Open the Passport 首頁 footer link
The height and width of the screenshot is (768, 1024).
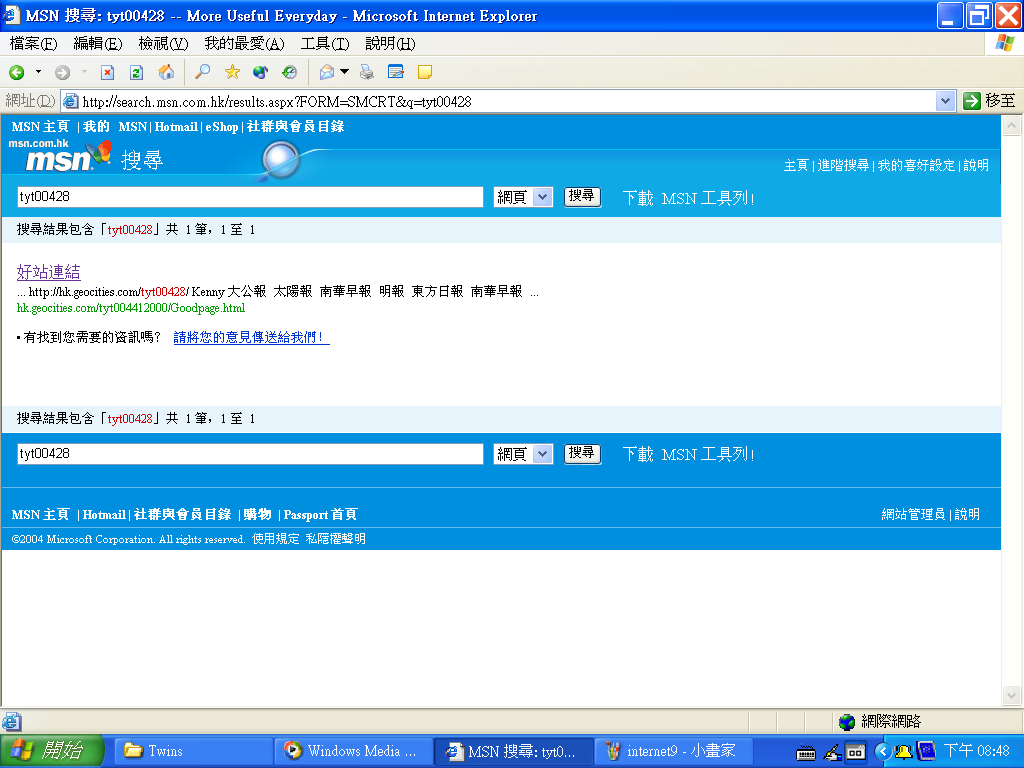[x=321, y=515]
